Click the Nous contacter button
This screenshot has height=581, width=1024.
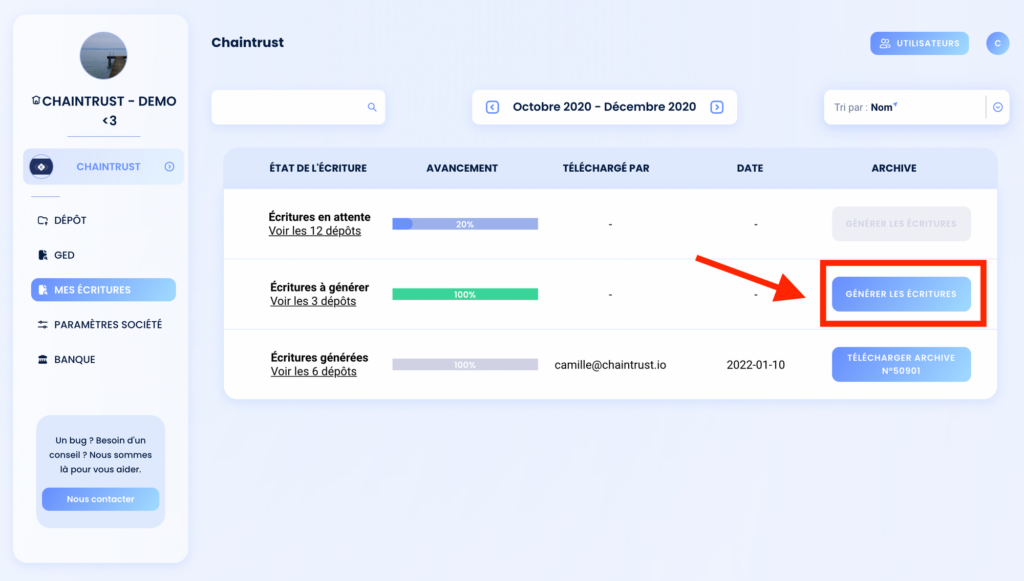click(101, 499)
